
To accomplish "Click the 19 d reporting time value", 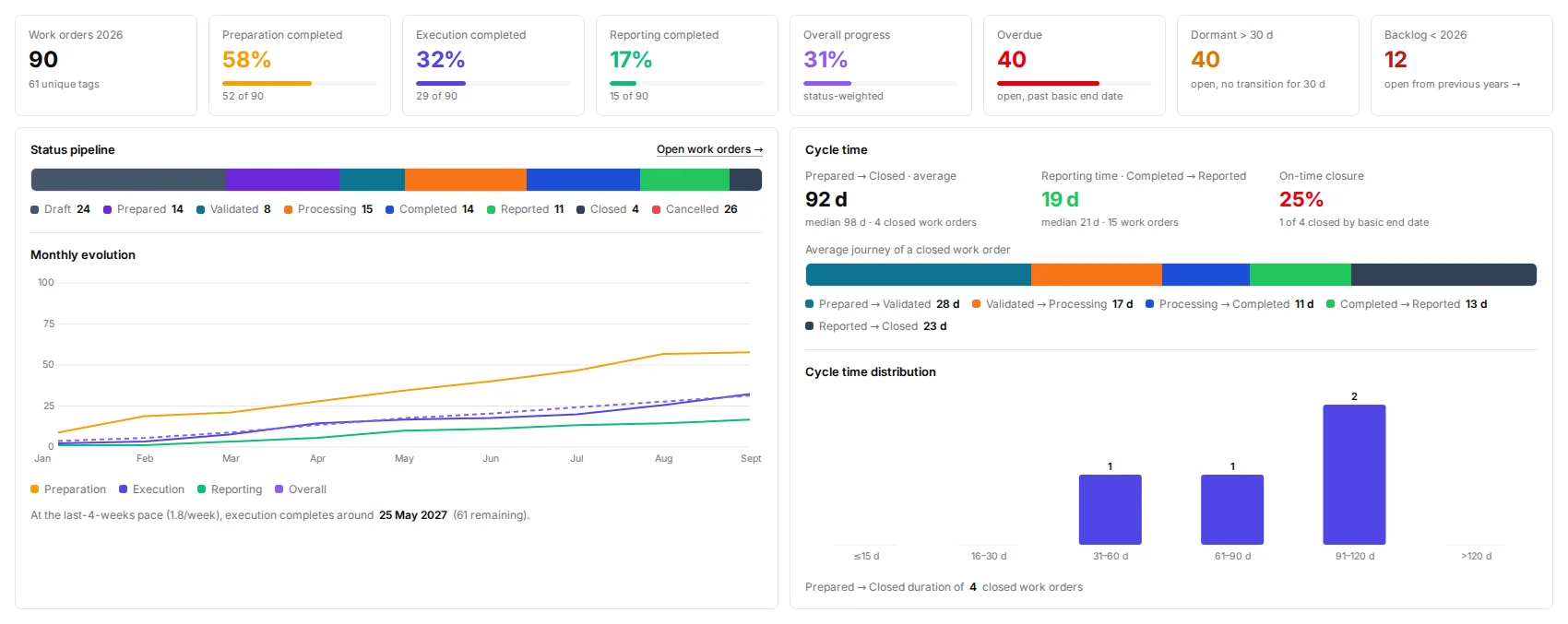I will (1060, 199).
